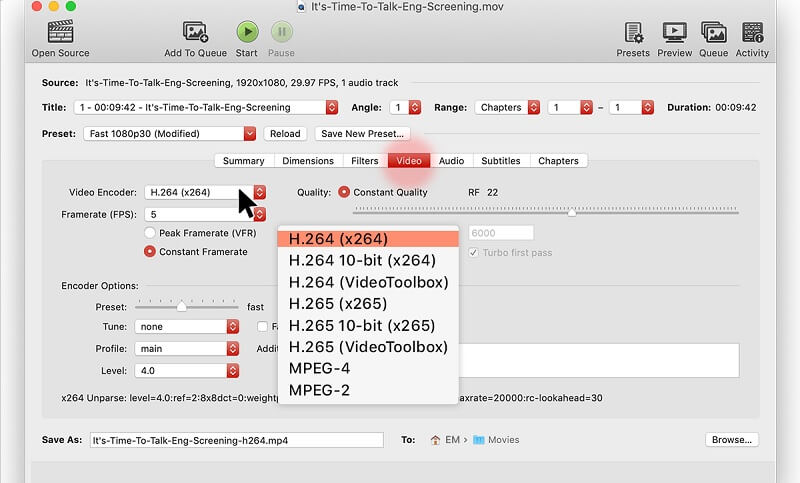Viewport: 800px width, 483px height.
Task: Adjust the Constant Quality RF slider
Action: [x=571, y=212]
